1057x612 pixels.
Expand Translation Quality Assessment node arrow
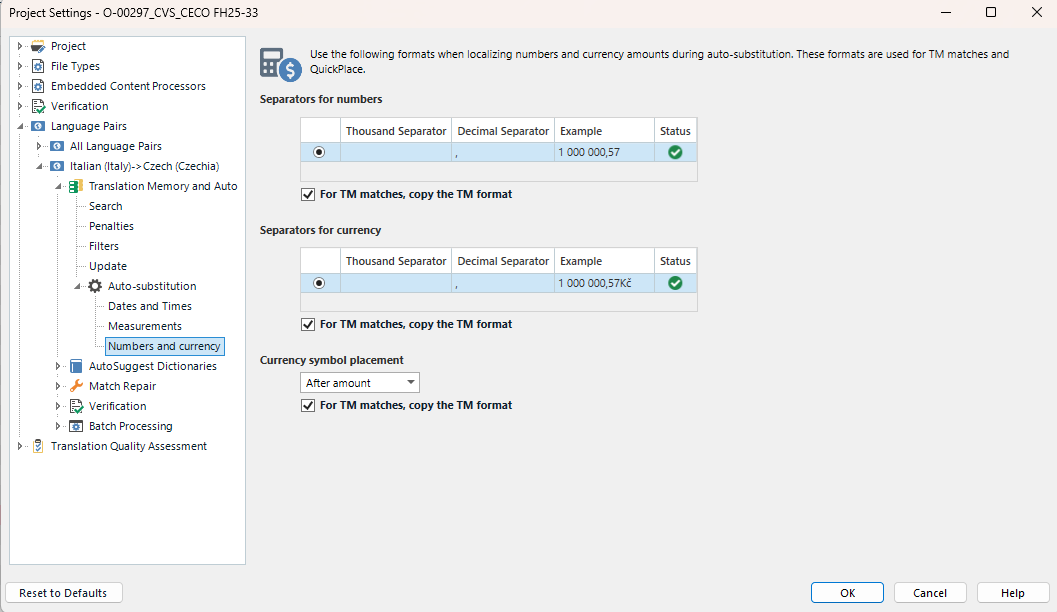click(x=20, y=446)
